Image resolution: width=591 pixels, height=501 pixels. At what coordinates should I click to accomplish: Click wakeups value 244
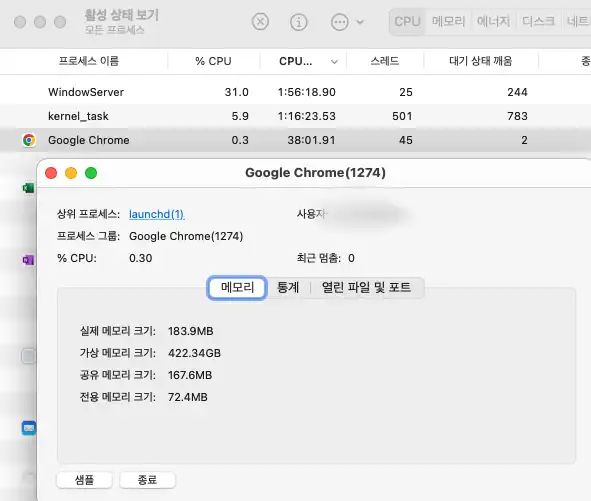point(517,92)
